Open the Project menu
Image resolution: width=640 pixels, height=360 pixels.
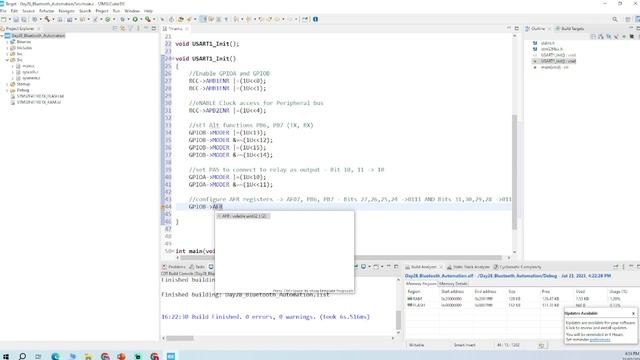pyautogui.click(x=102, y=11)
